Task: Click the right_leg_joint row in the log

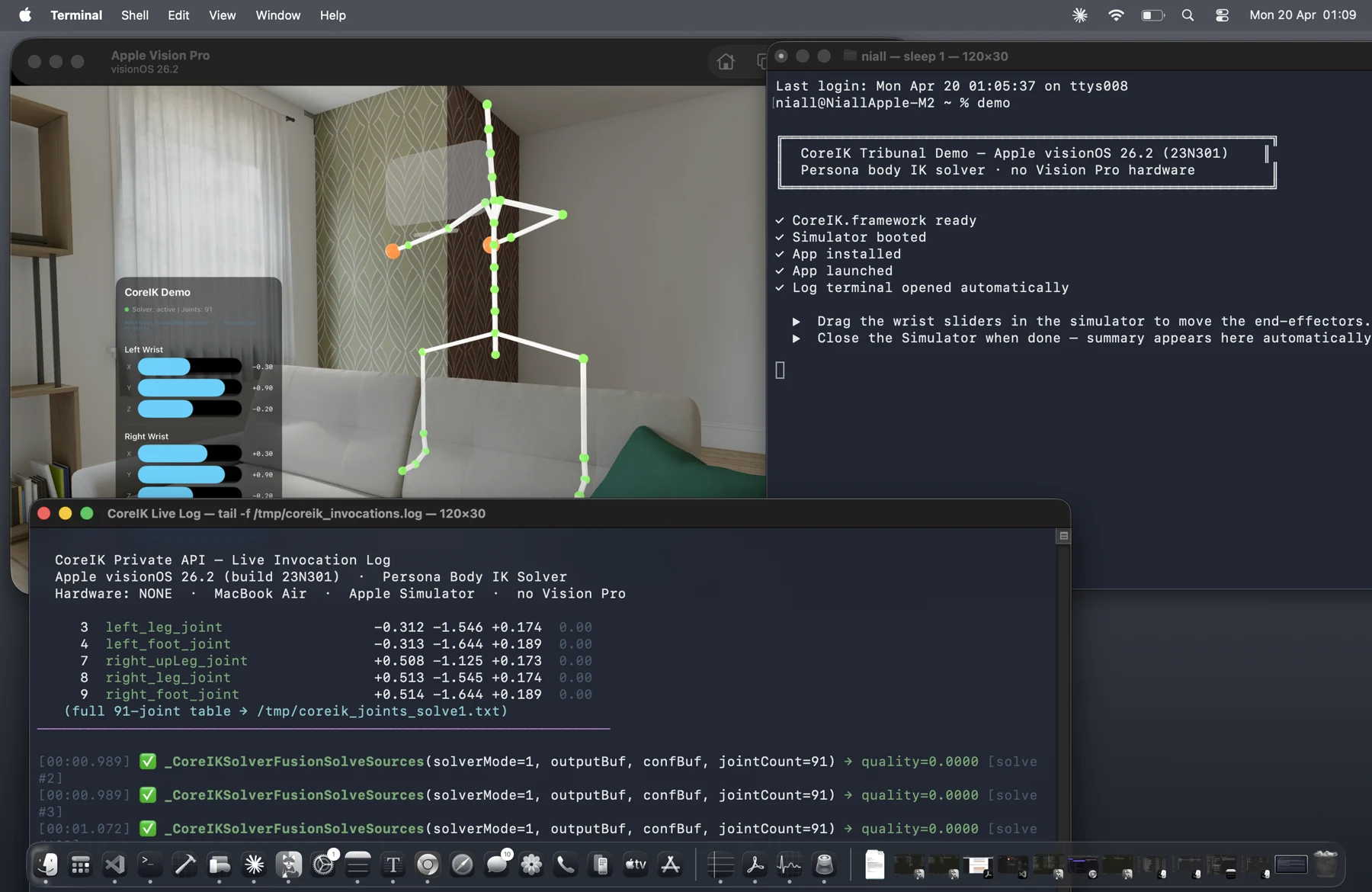Action: 335,678
